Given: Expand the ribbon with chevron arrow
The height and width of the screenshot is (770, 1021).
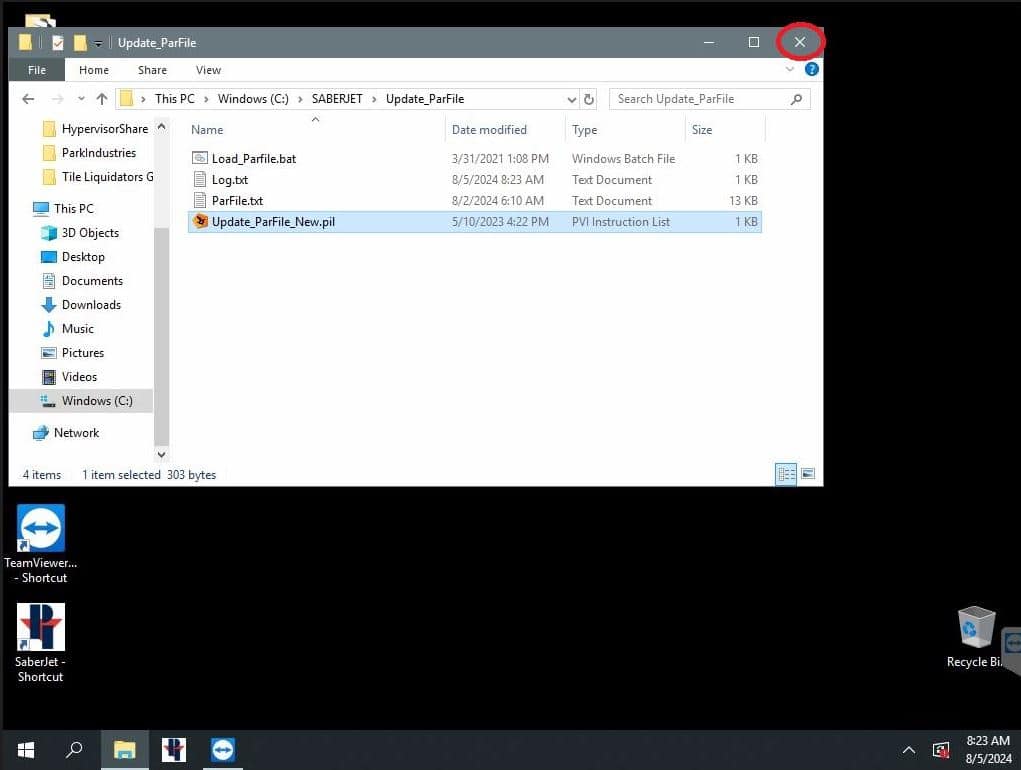Looking at the screenshot, I should [790, 69].
